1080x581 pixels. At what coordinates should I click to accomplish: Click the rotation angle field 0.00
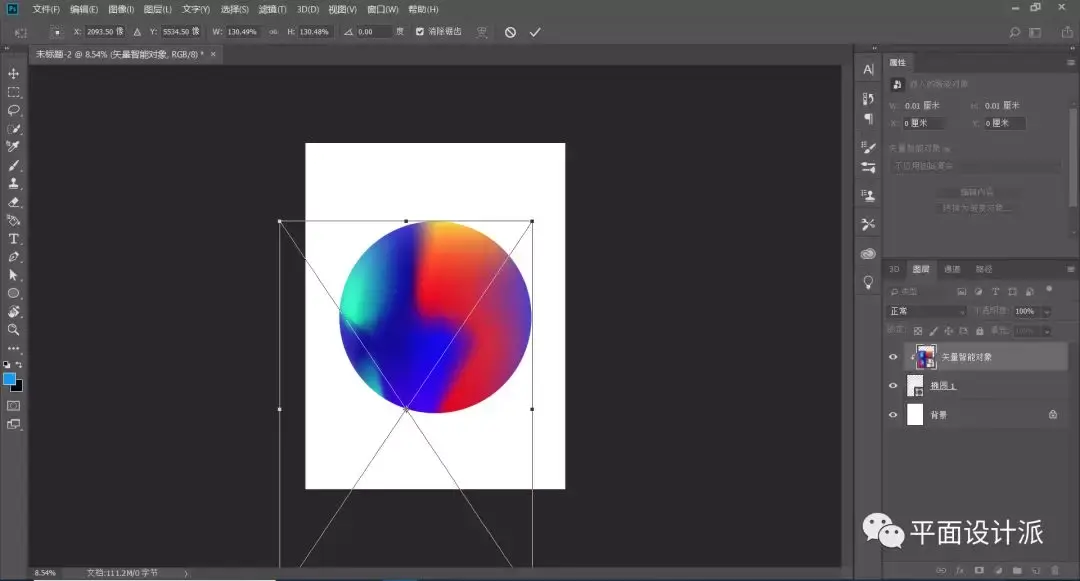(x=374, y=32)
